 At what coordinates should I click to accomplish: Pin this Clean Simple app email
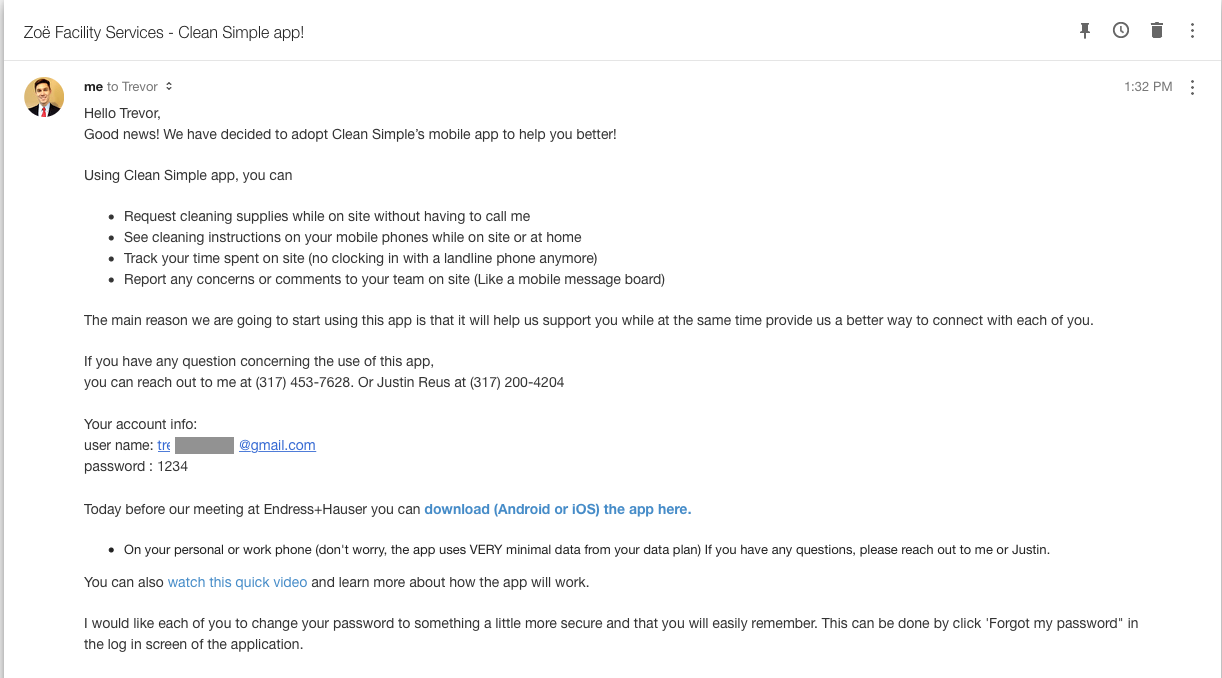point(1085,31)
